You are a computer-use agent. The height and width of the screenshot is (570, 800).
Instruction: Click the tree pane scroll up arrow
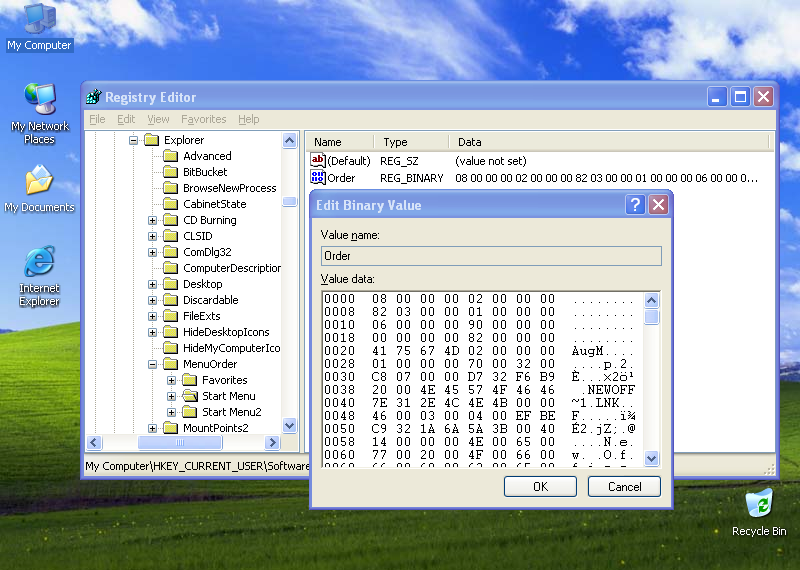289,140
